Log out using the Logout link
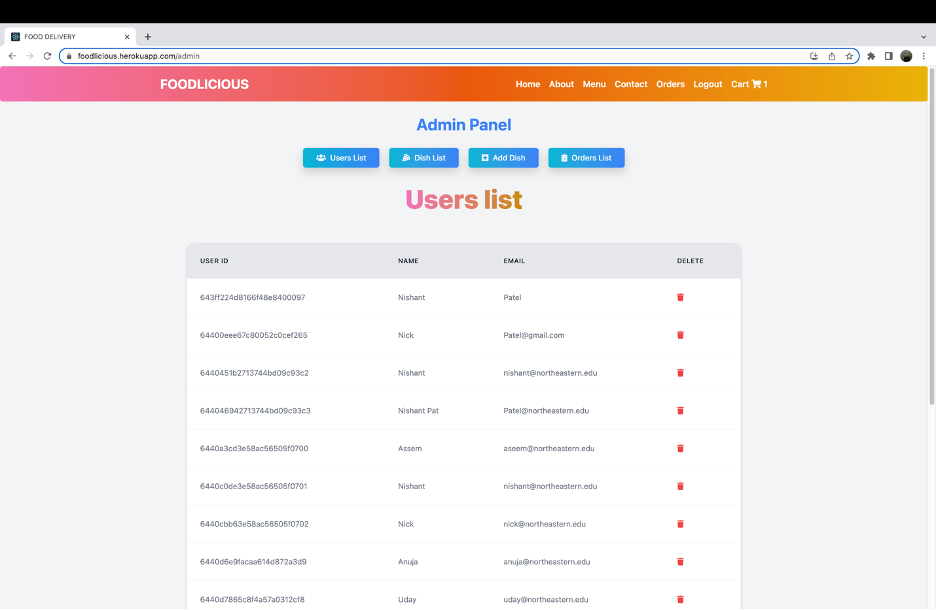This screenshot has height=610, width=936. click(707, 84)
